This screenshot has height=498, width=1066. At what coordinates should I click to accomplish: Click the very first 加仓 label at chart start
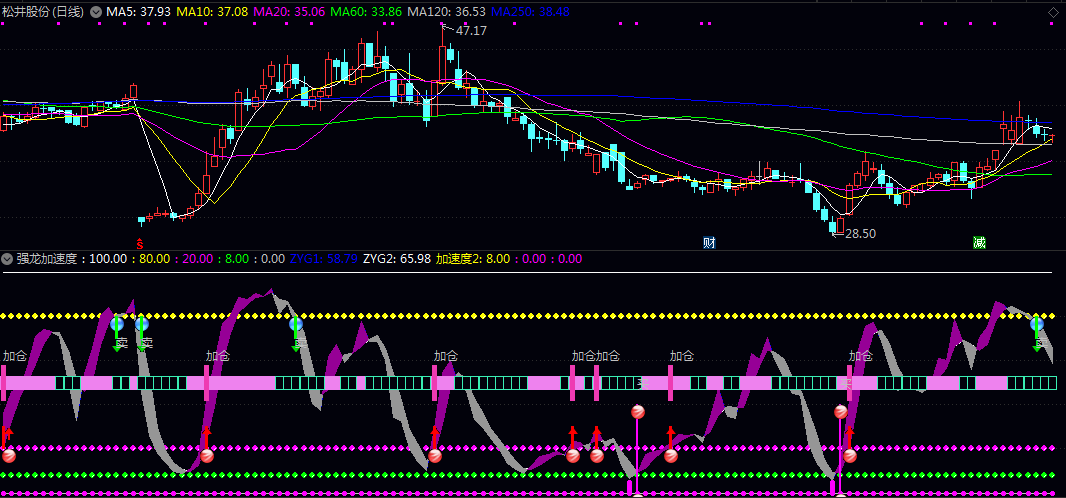[14, 355]
